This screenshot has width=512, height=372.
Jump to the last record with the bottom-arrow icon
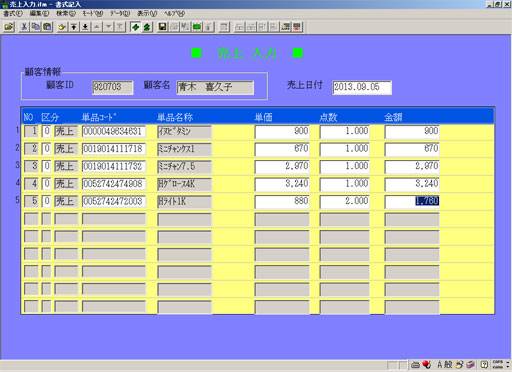pos(85,27)
